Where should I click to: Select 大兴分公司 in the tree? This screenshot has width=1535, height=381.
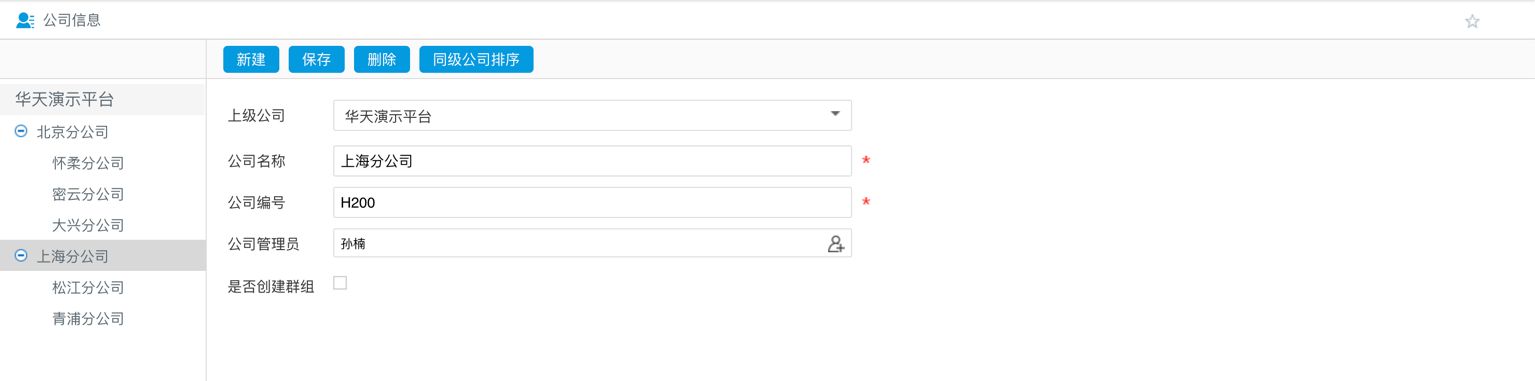click(88, 225)
